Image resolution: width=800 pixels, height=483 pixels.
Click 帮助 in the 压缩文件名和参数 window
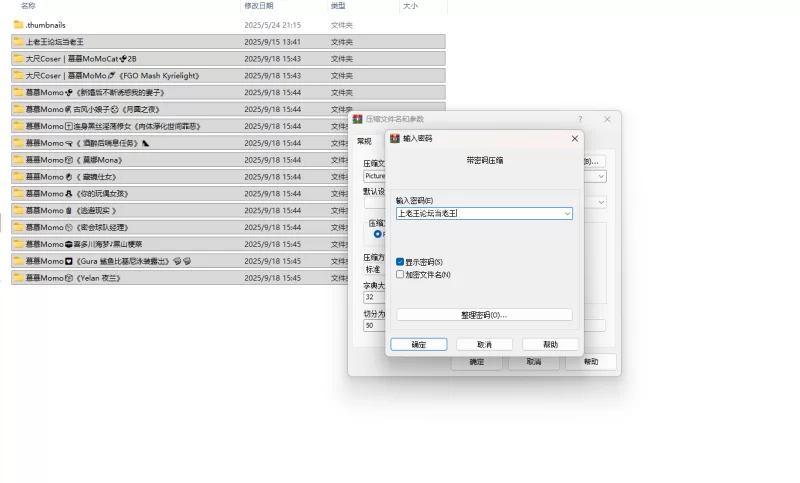click(x=591, y=362)
